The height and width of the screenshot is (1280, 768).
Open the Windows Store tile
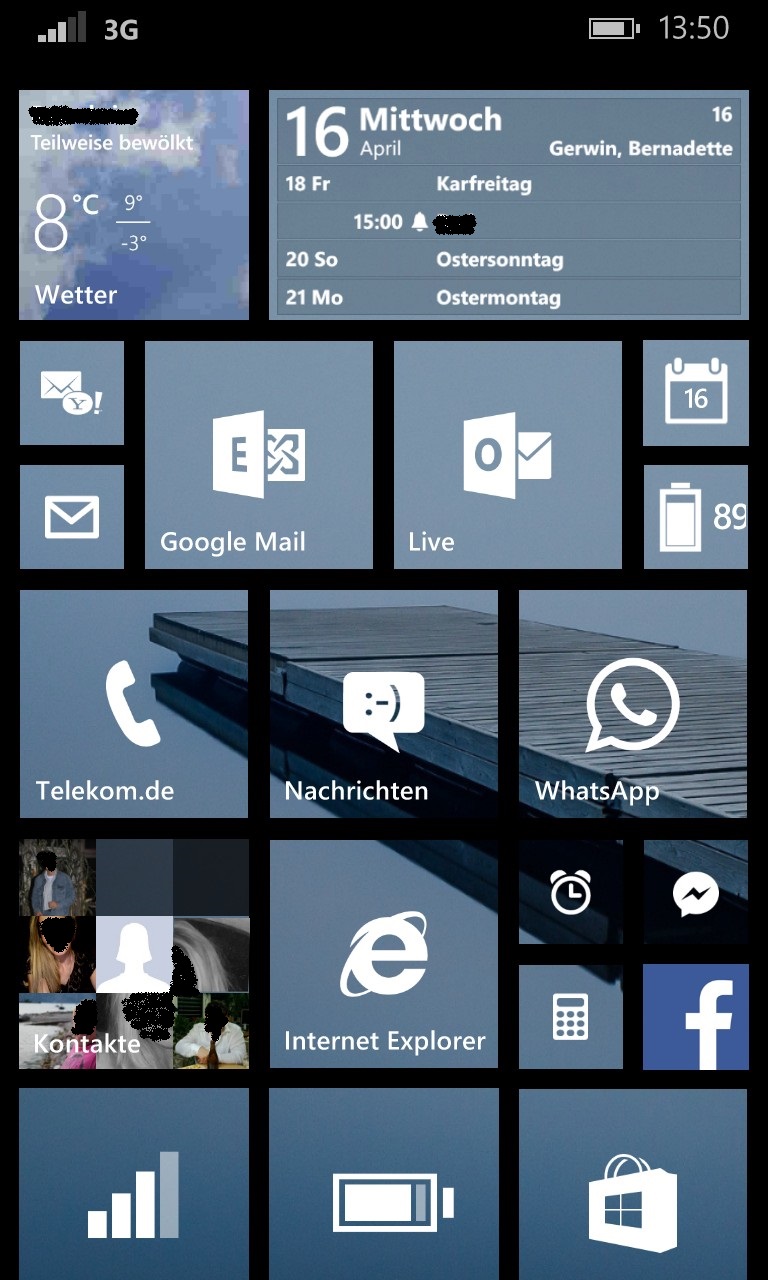click(633, 1185)
